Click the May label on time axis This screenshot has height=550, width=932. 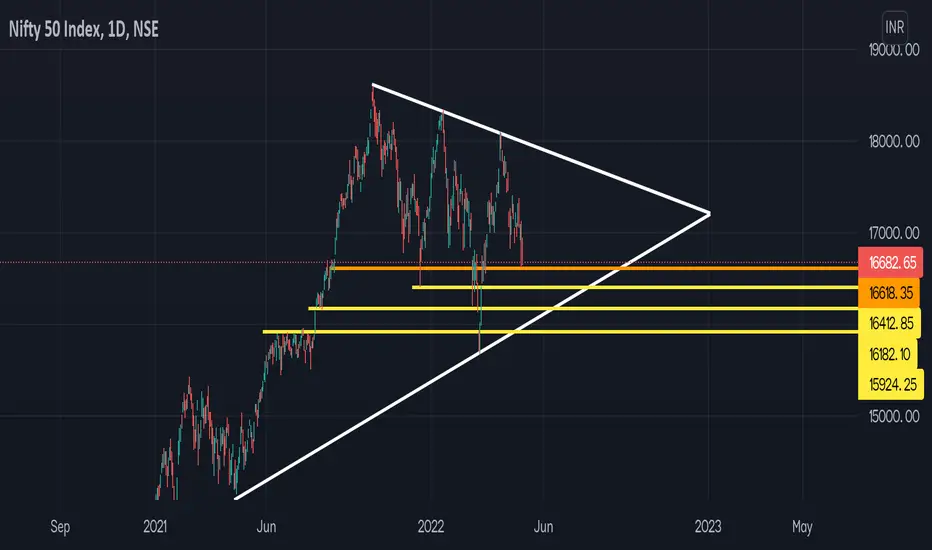pyautogui.click(x=802, y=527)
